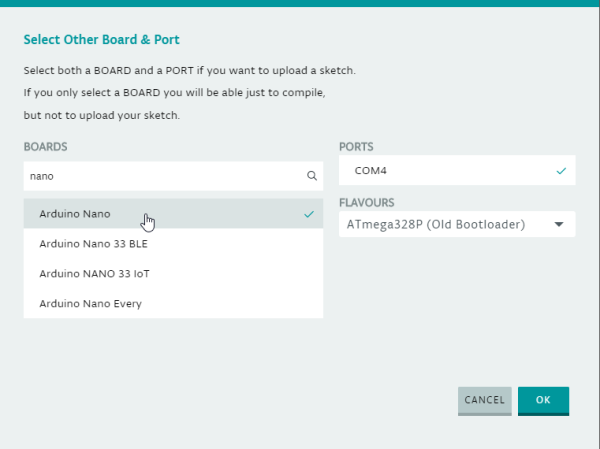The width and height of the screenshot is (600, 449).
Task: Click the BOARDS section heading
Action: point(46,147)
